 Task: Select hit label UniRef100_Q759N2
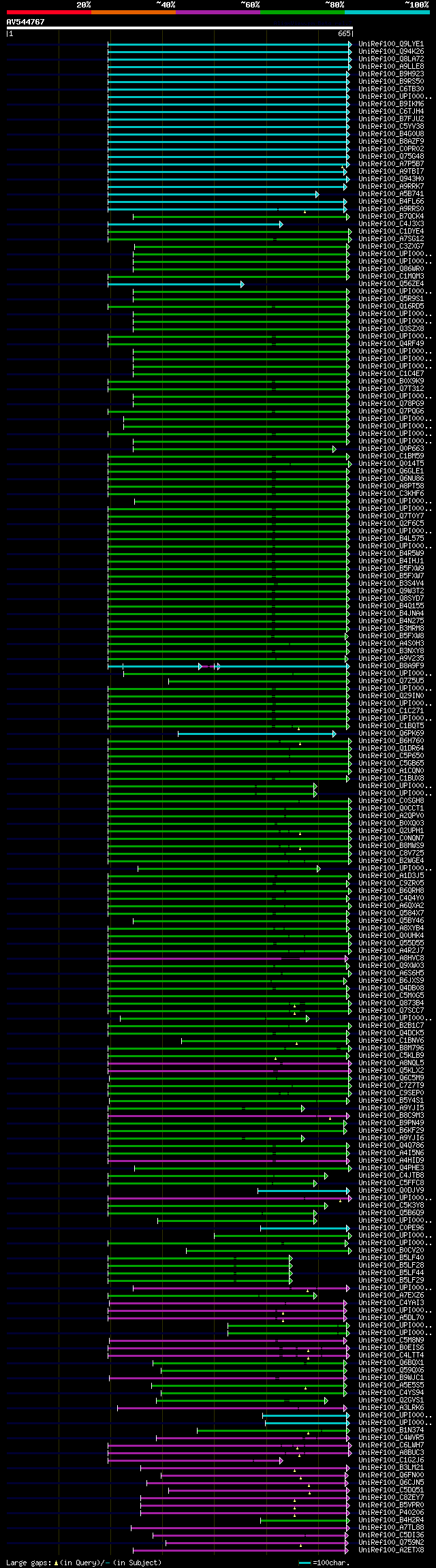pos(391,1543)
